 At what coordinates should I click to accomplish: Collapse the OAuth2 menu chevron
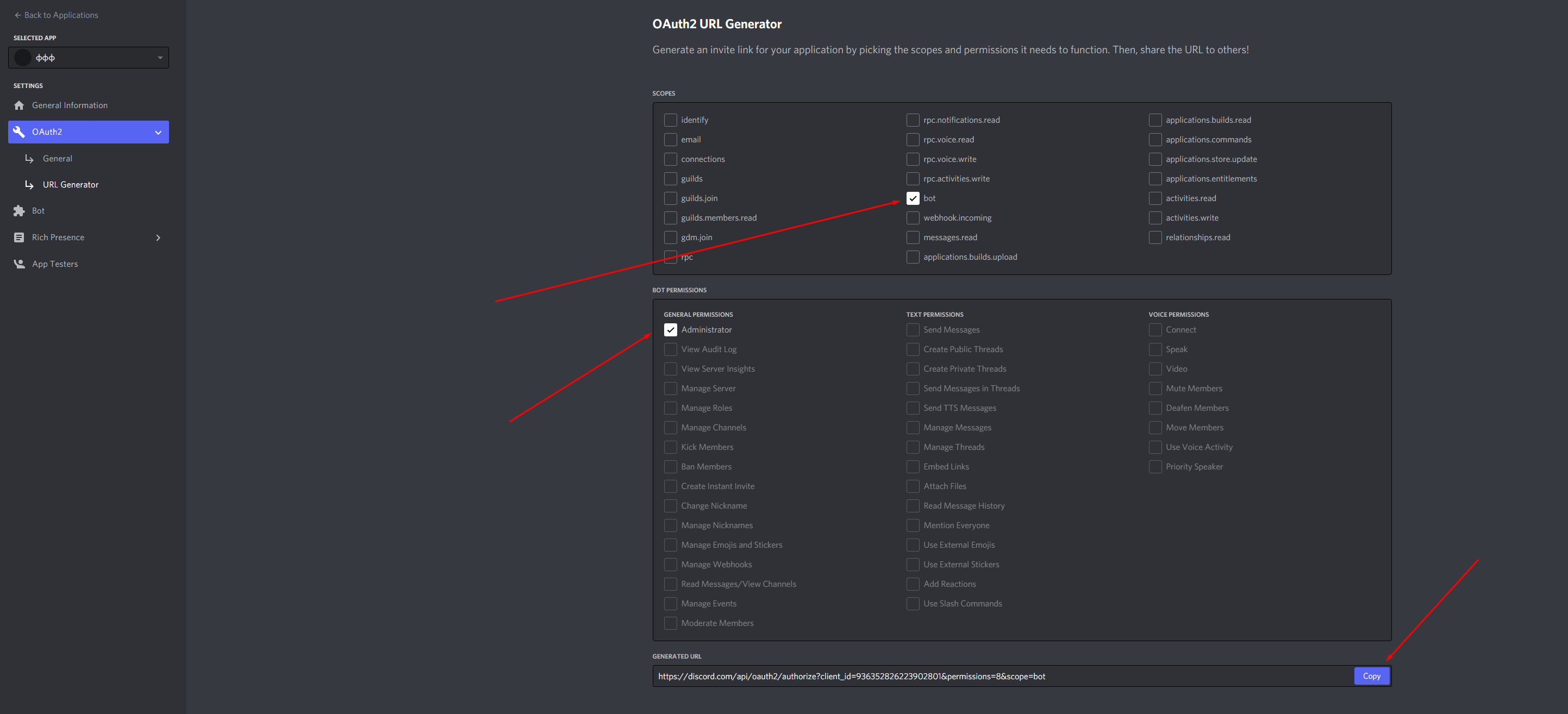point(158,132)
